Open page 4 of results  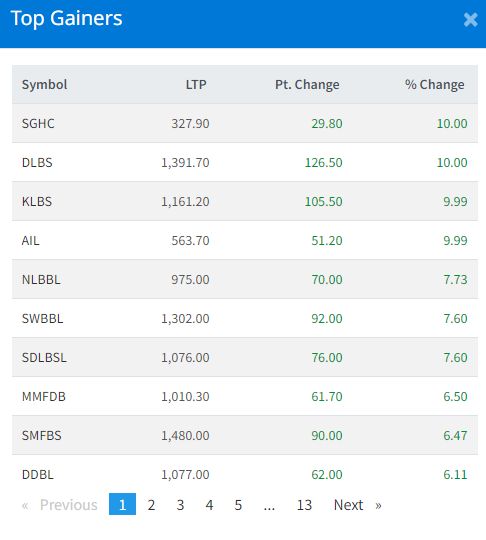point(209,505)
